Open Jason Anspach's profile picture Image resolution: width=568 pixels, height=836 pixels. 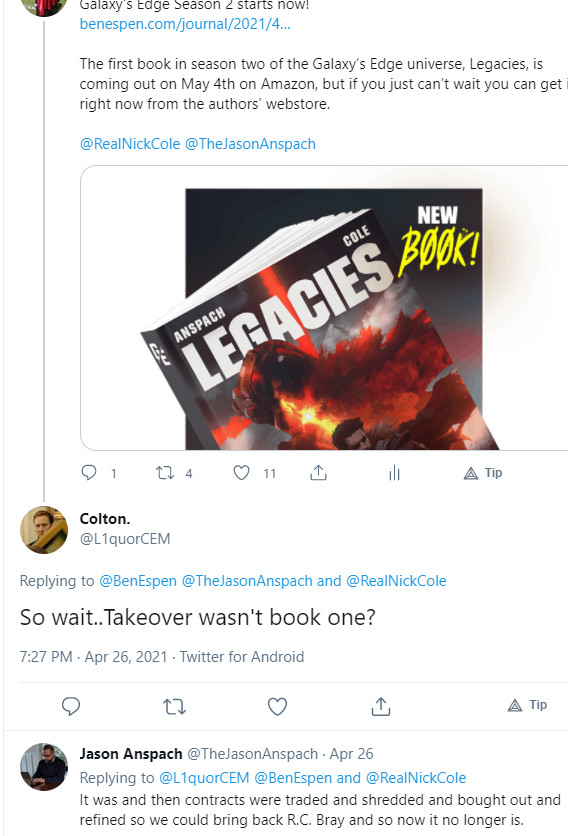[44, 767]
